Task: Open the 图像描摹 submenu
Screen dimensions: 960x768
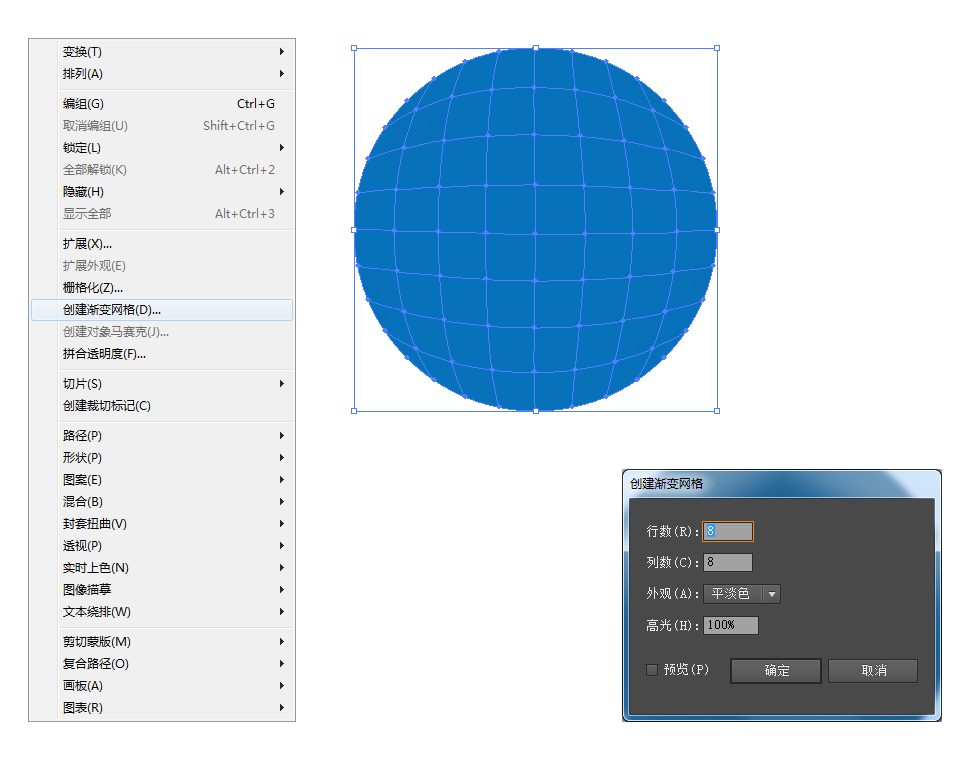Action: pyautogui.click(x=87, y=590)
